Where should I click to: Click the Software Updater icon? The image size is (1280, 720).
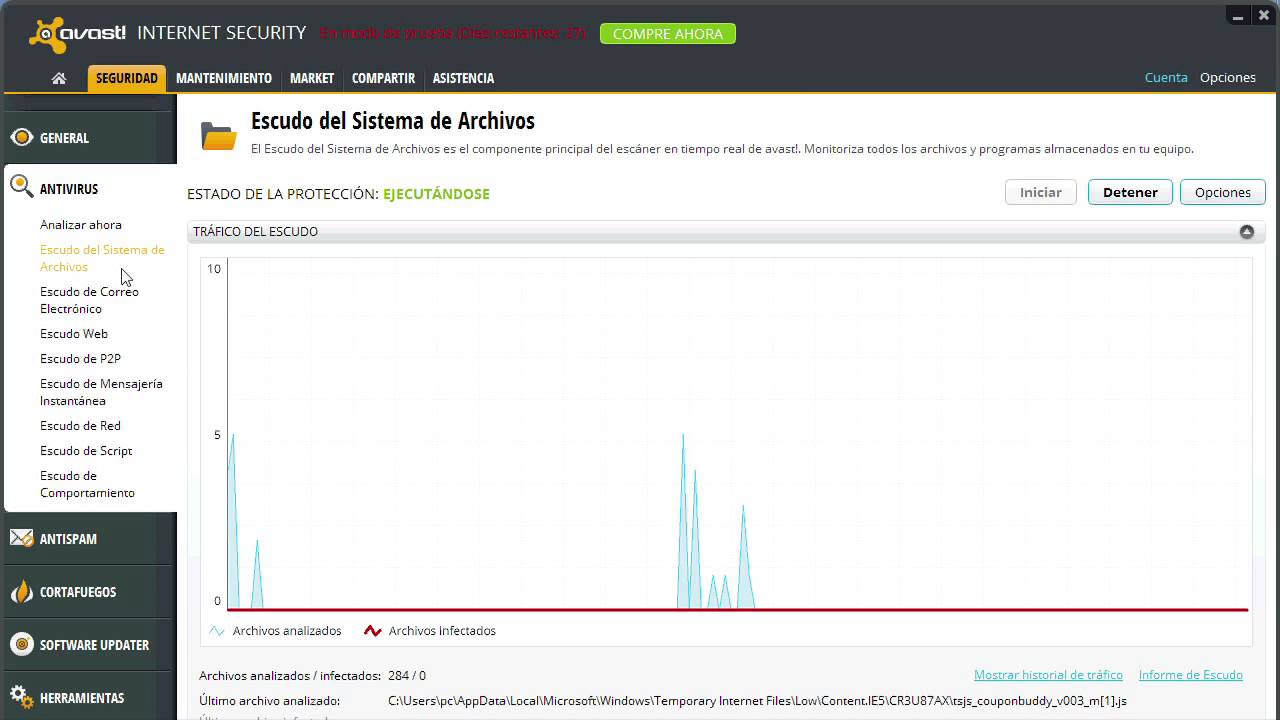(x=21, y=644)
